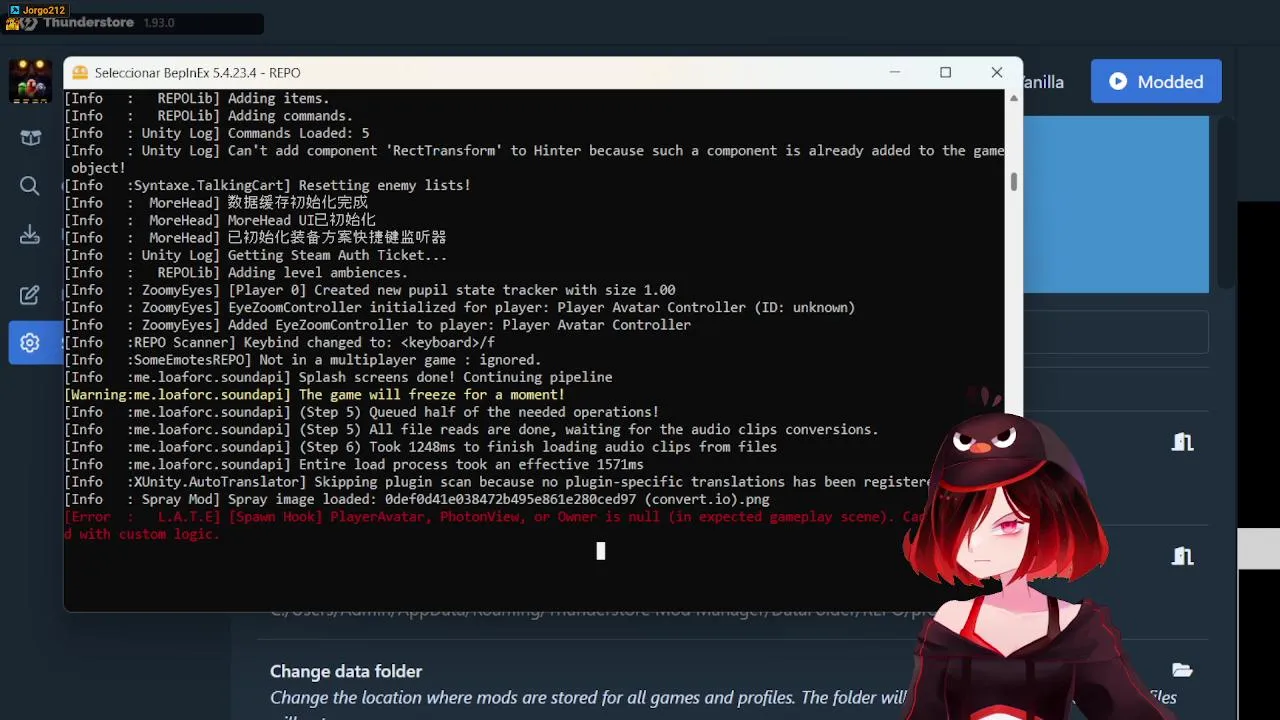This screenshot has width=1280, height=720.
Task: Click the "Resetting enemy lists!" log line
Action: coord(267,185)
